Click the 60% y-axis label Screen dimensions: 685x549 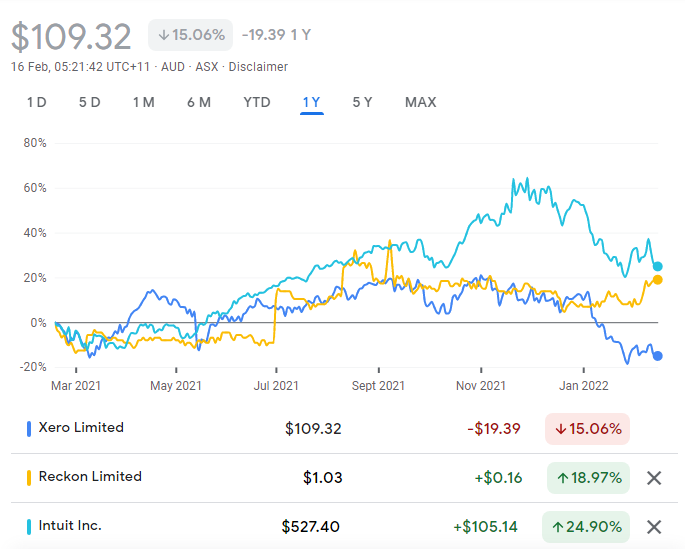pyautogui.click(x=35, y=188)
